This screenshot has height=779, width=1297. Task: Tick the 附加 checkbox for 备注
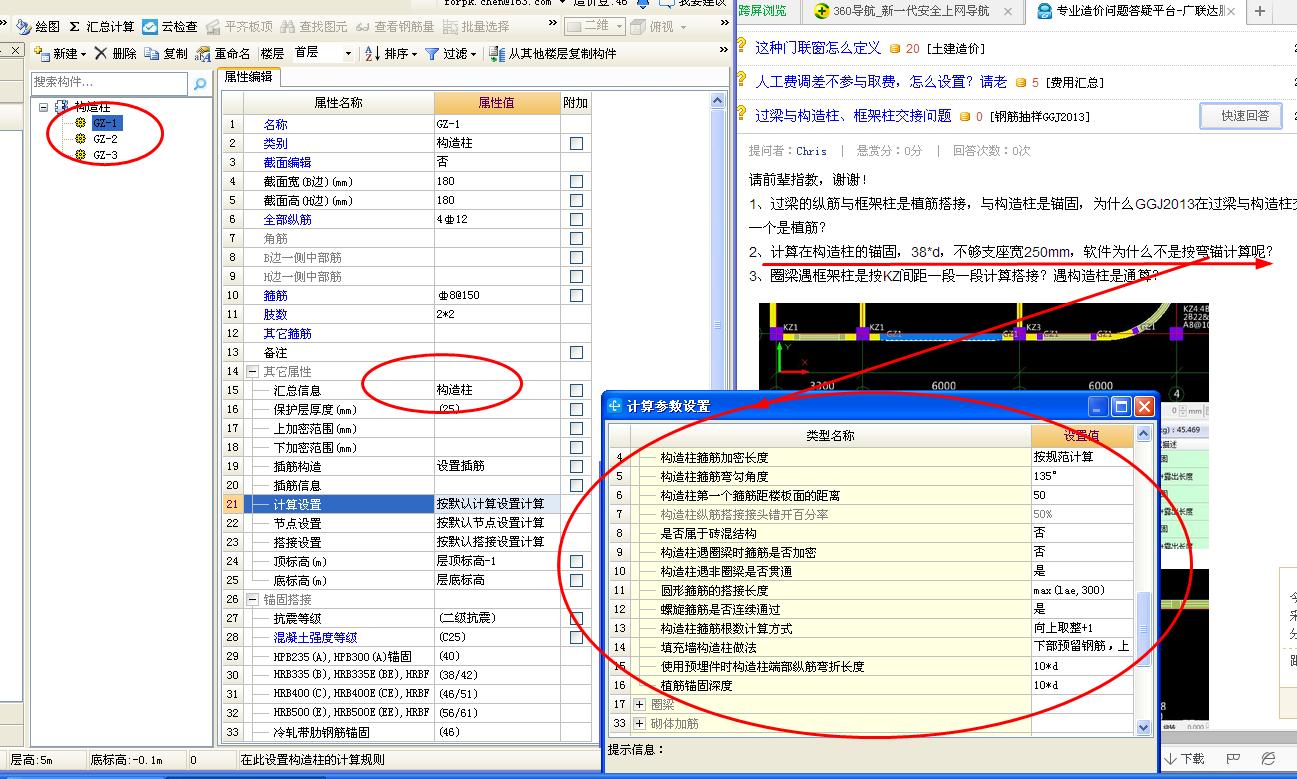(576, 353)
